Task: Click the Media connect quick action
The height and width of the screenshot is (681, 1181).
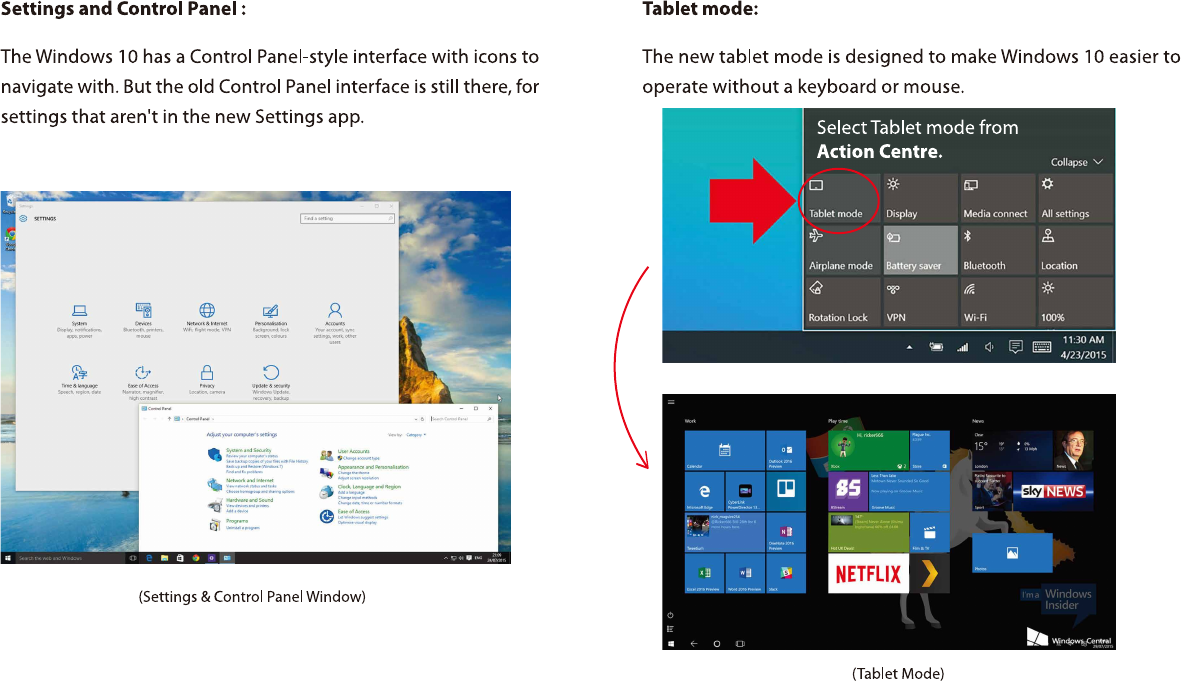Action: [x=997, y=199]
